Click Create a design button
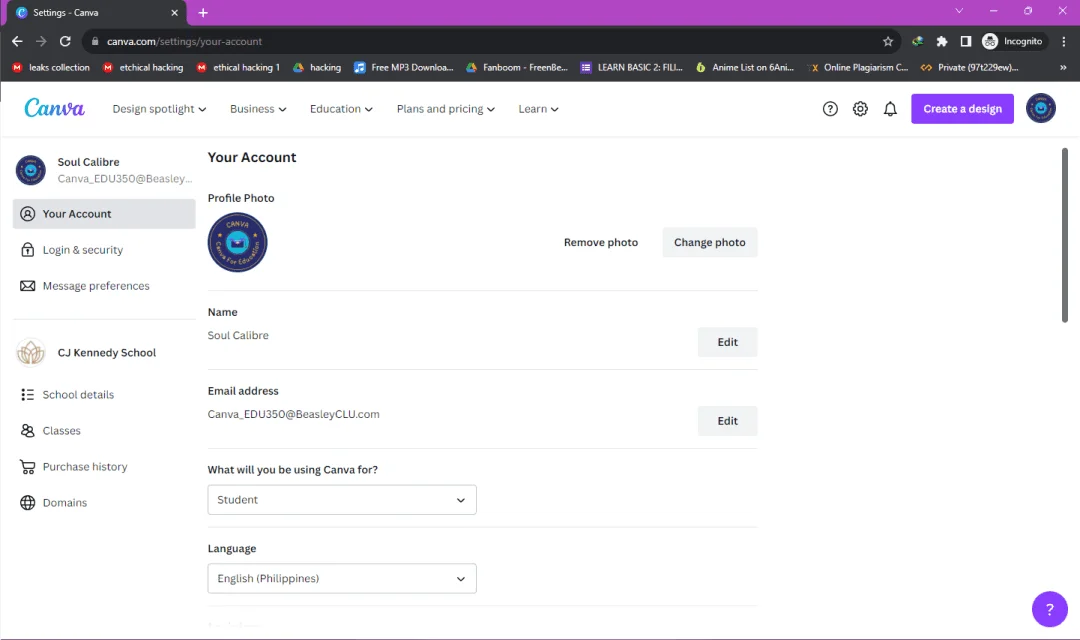 [x=962, y=109]
